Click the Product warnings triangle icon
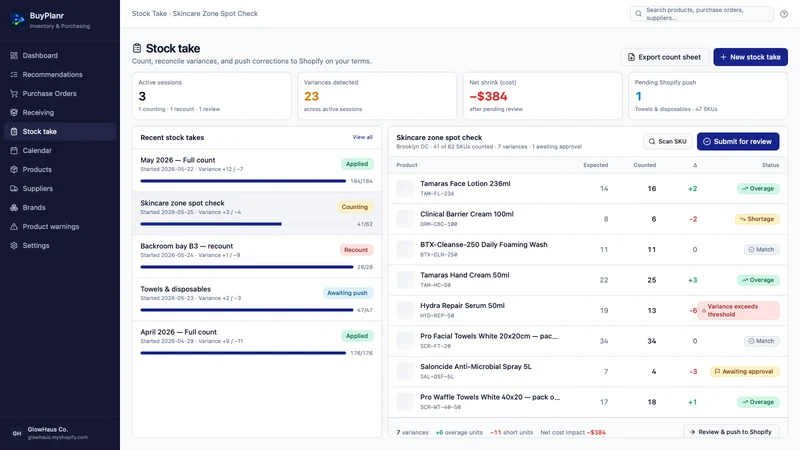Screen dimensions: 800x450 point(14,227)
